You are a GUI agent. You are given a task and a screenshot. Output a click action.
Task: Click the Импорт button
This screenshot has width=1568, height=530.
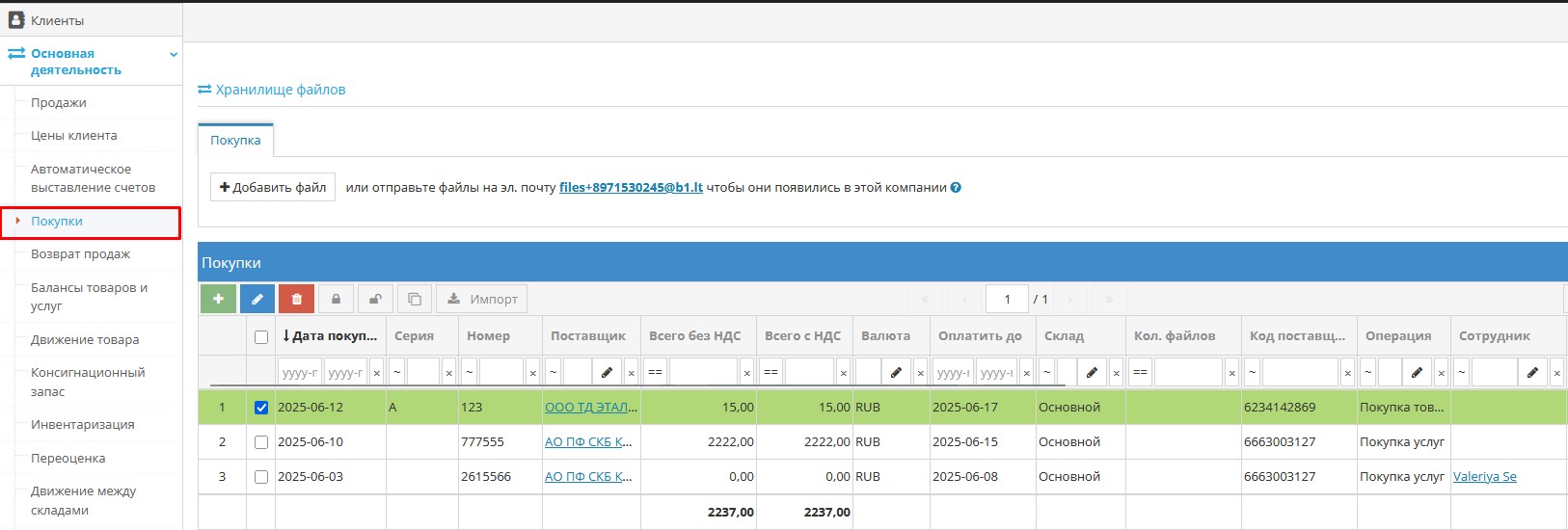482,299
